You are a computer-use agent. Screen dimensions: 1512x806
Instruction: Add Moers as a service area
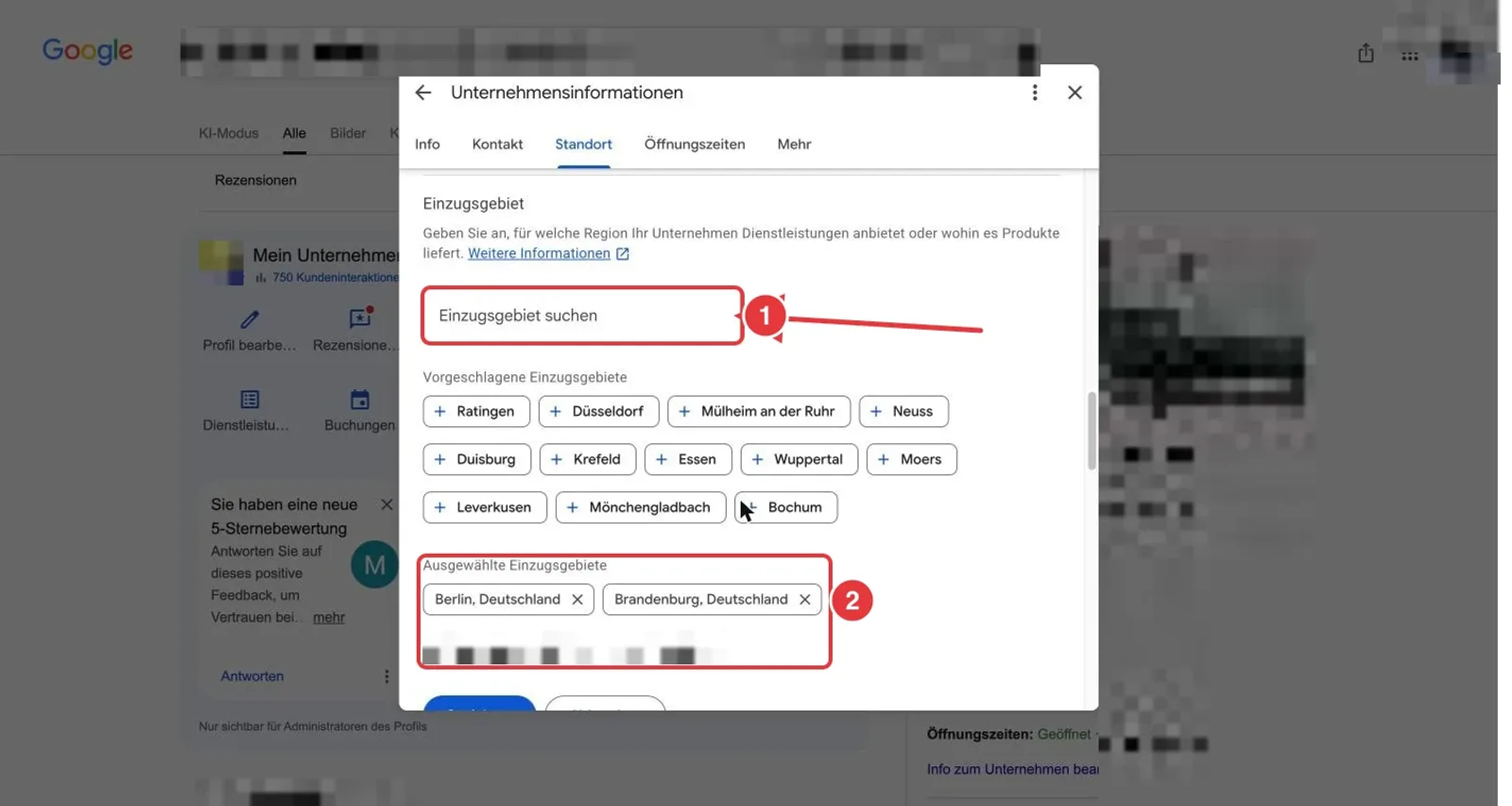point(912,459)
